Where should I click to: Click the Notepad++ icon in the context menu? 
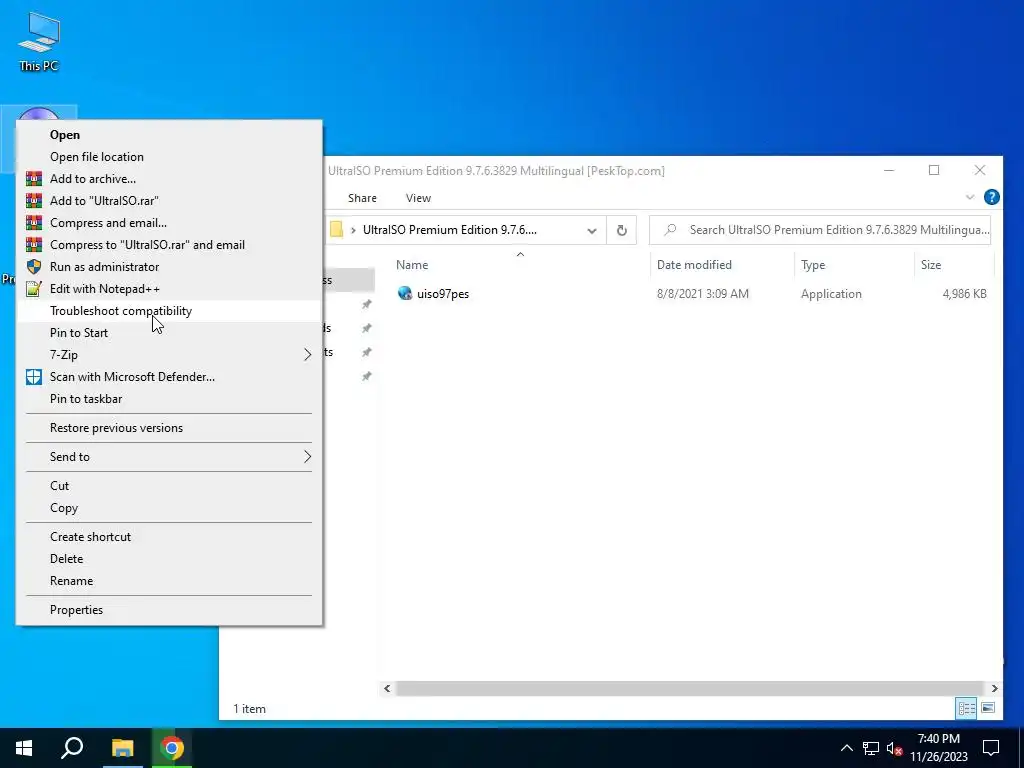34,289
